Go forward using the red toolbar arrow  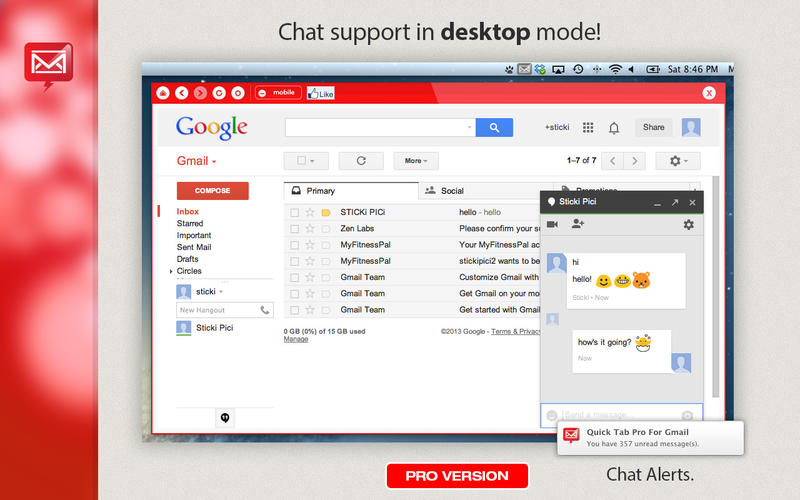pos(201,93)
